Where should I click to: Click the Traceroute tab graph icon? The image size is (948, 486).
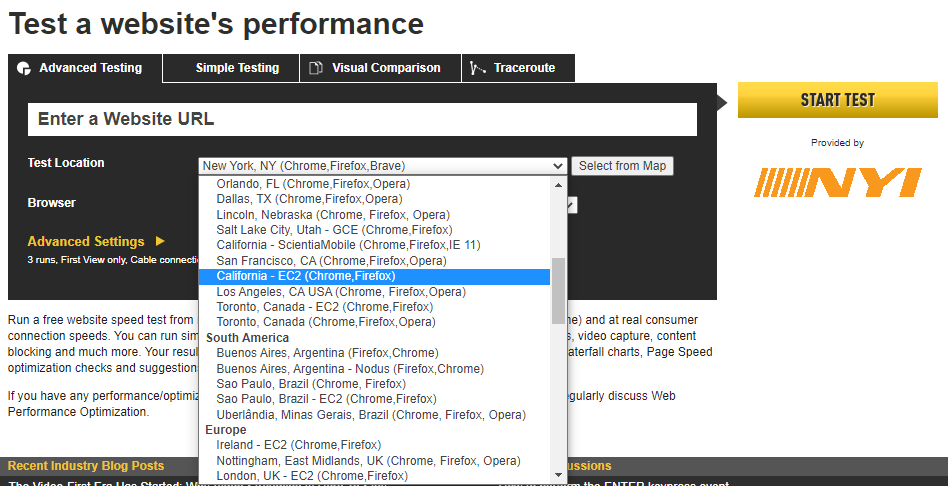[478, 68]
